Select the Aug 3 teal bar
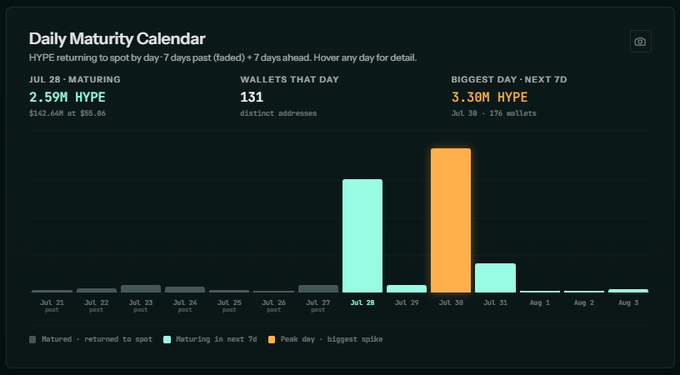 628,291
